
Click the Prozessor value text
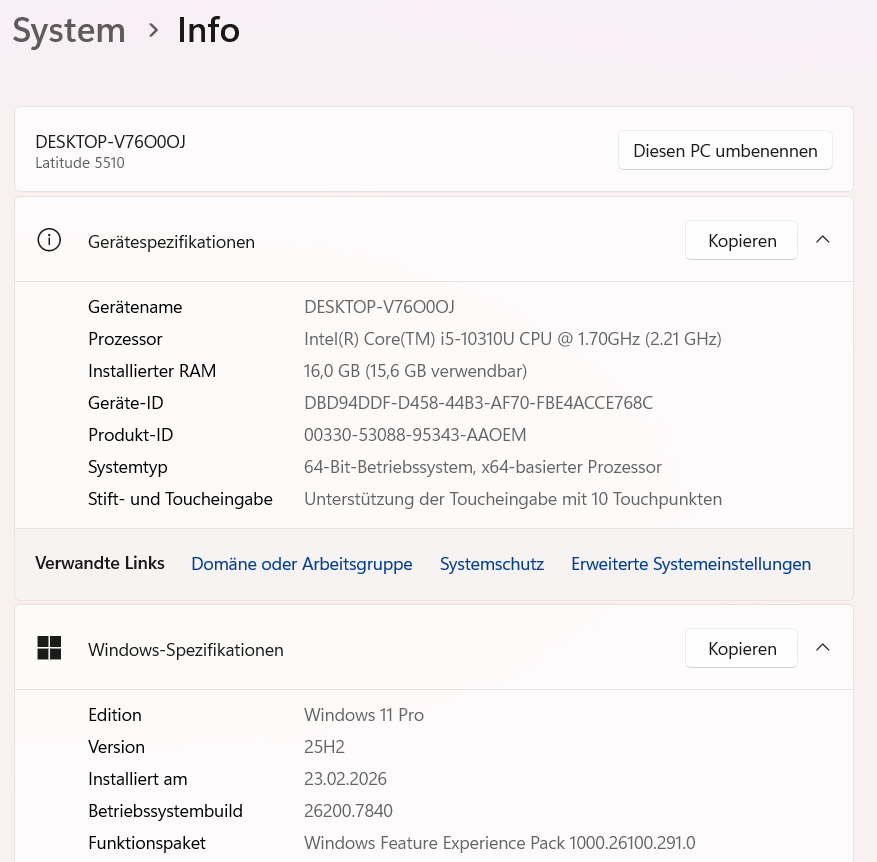click(x=512, y=339)
